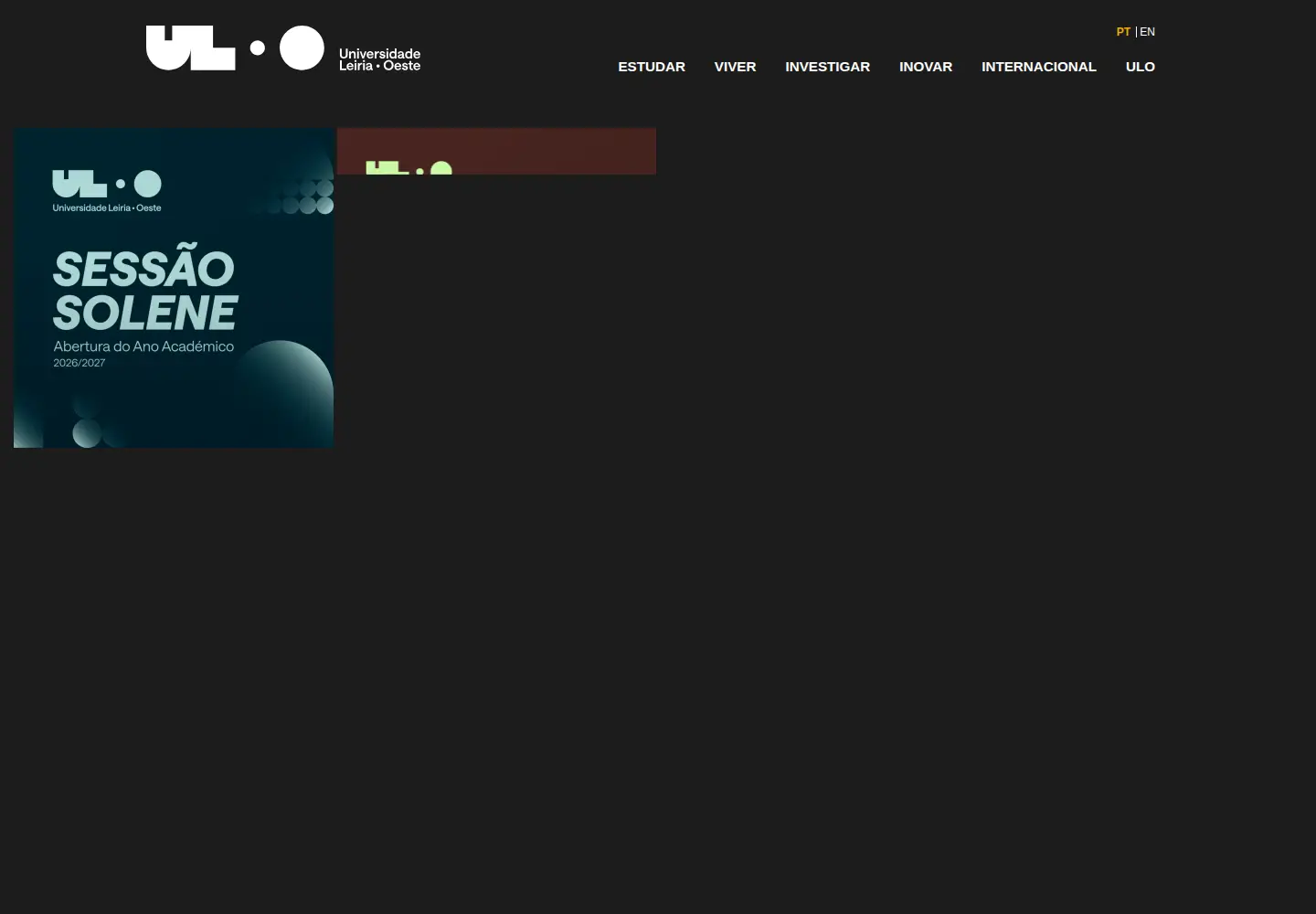The image size is (1316, 914).
Task: Open the INTERNACIONAL menu
Action: (x=1039, y=67)
